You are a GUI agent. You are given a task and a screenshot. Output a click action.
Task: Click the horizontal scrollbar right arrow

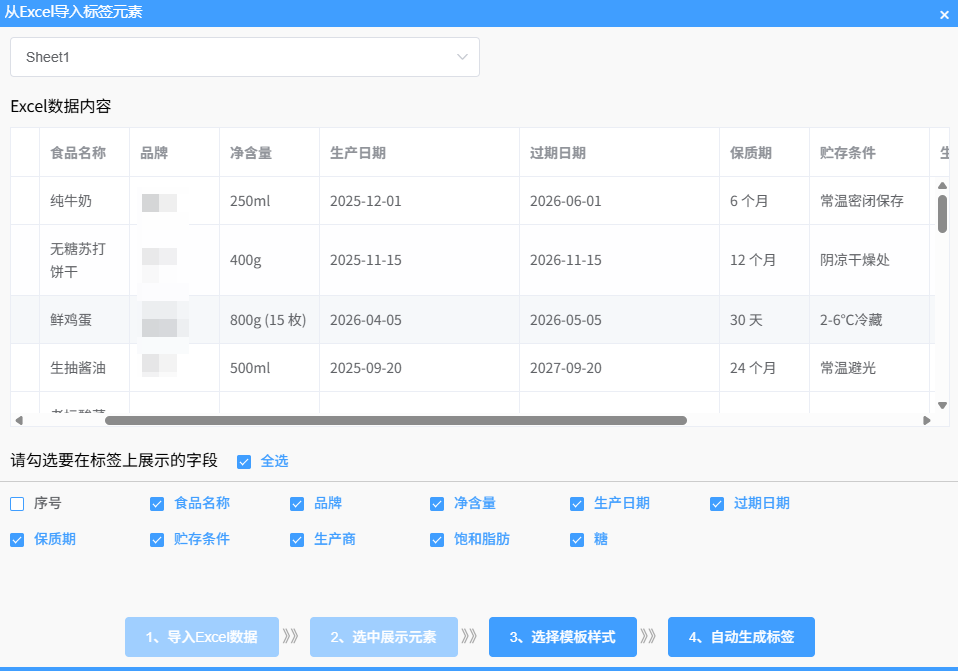tap(927, 420)
